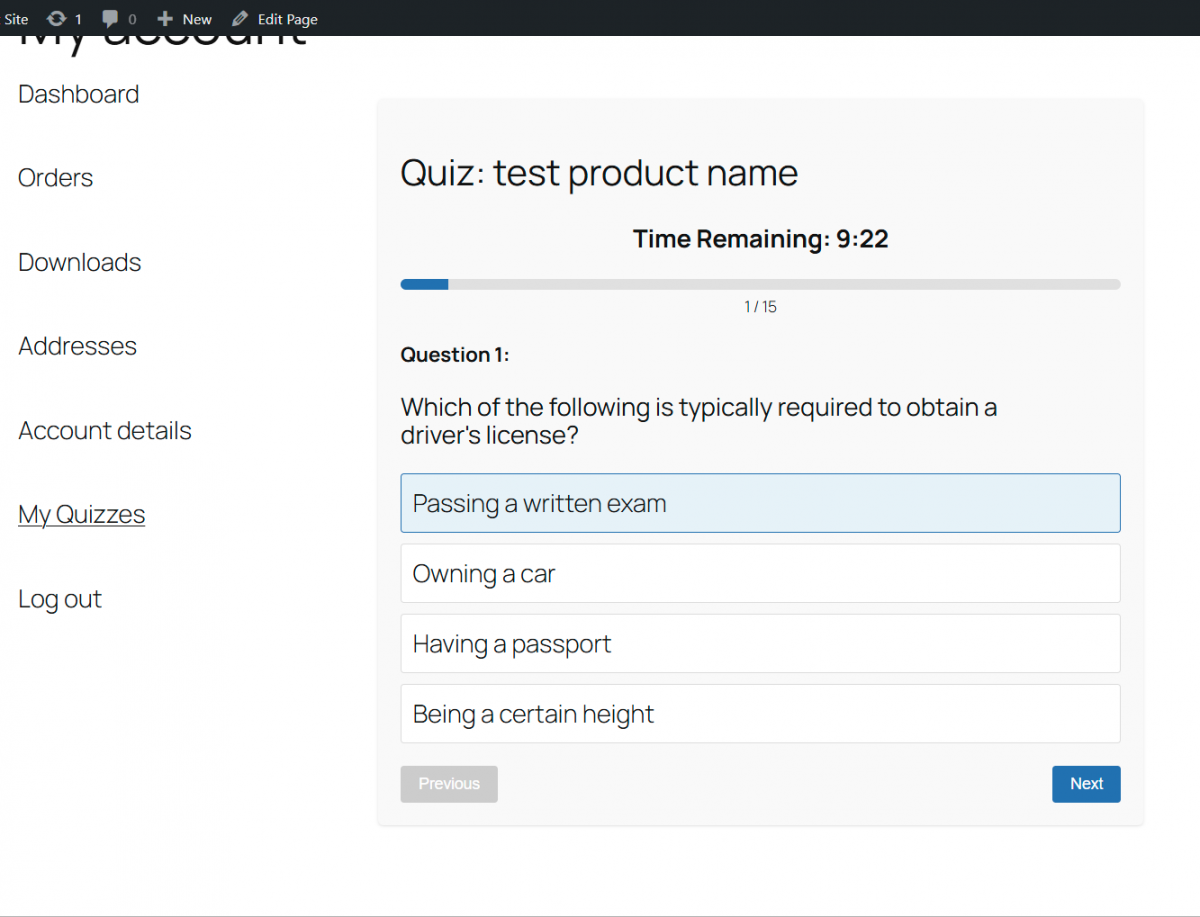The image size is (1200, 917).
Task: Pick the 'Having a passport' option
Action: pyautogui.click(x=760, y=643)
